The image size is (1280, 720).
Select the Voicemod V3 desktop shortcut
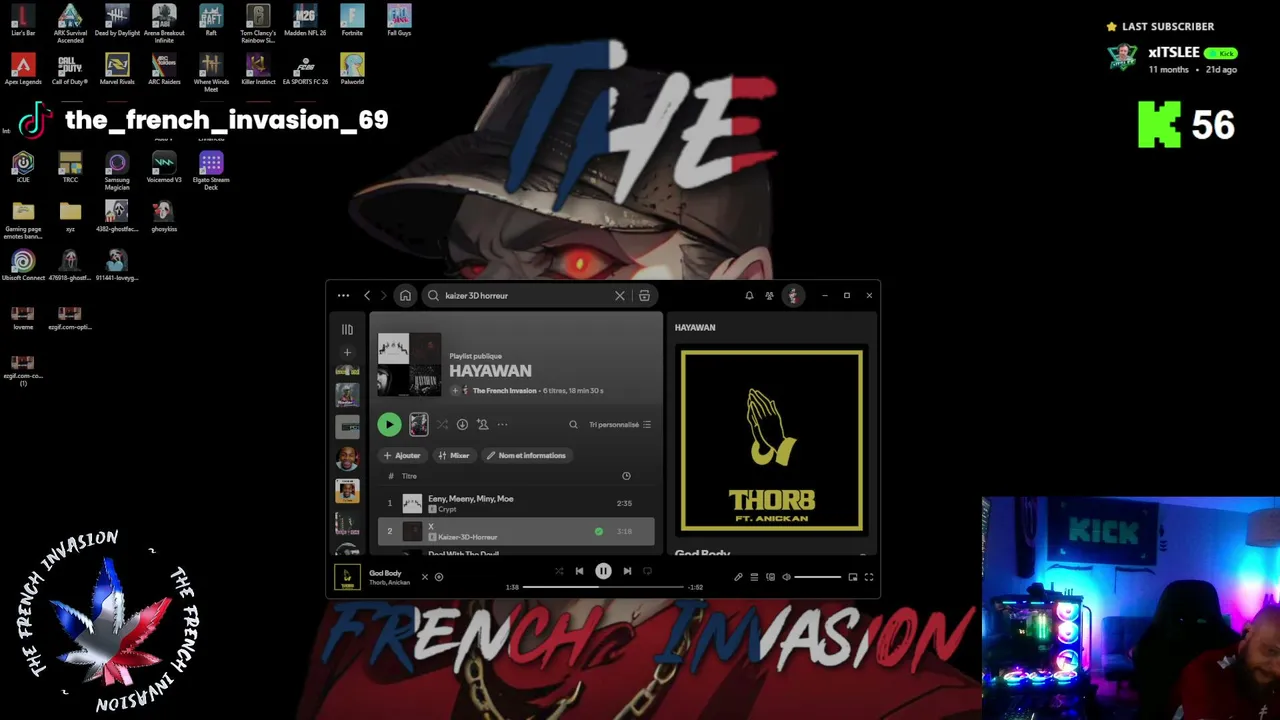[x=164, y=167]
